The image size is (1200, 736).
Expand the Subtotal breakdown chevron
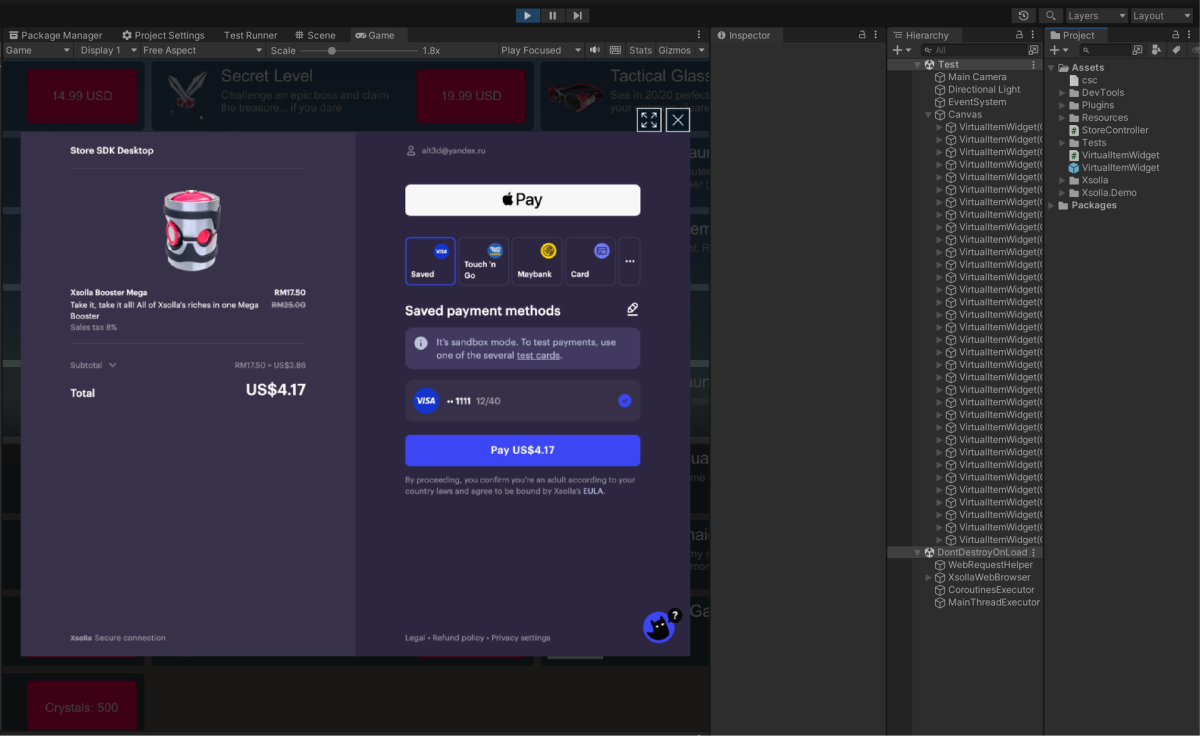pos(113,366)
